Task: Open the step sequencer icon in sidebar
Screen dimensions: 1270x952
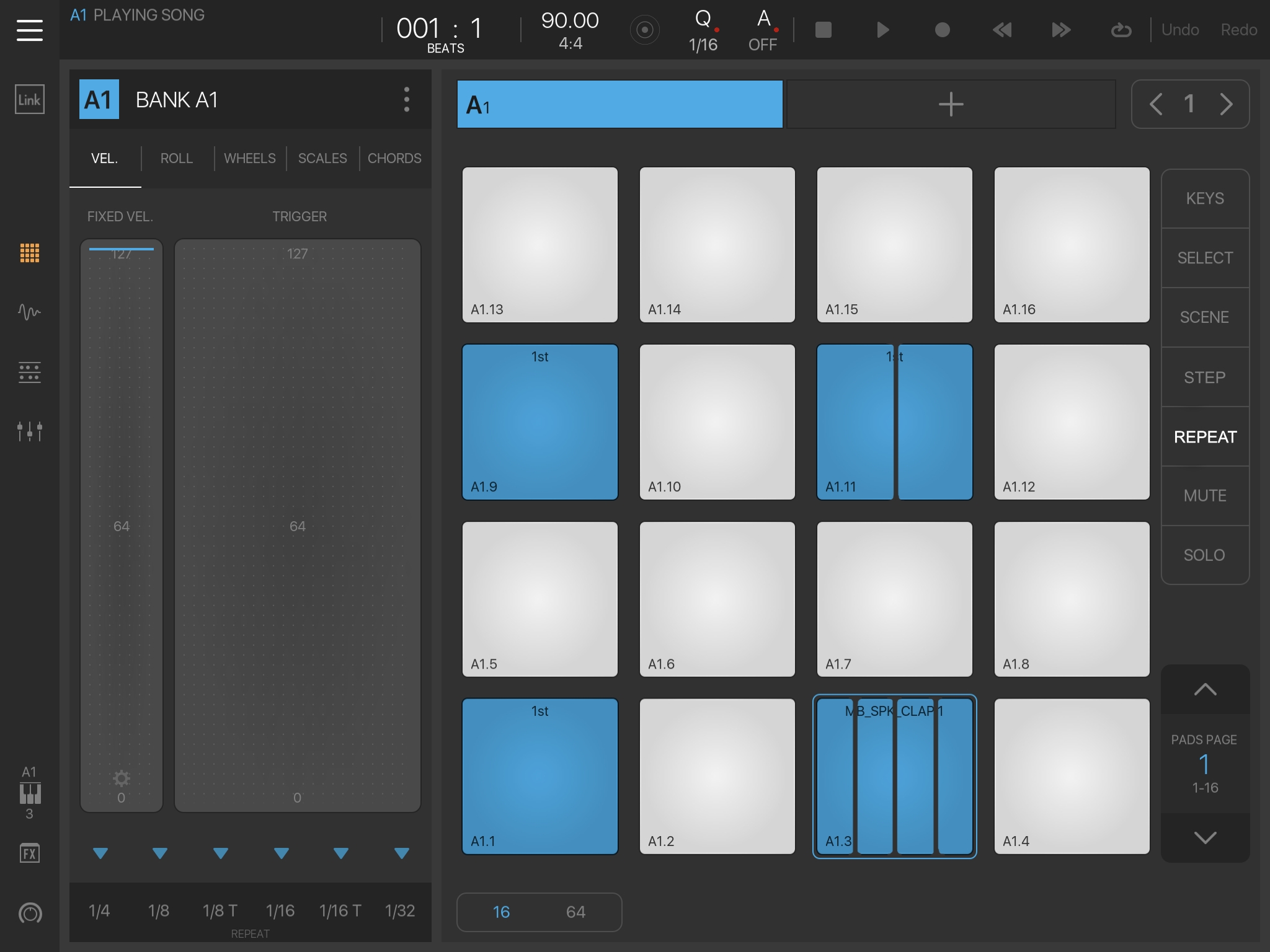Action: point(30,372)
